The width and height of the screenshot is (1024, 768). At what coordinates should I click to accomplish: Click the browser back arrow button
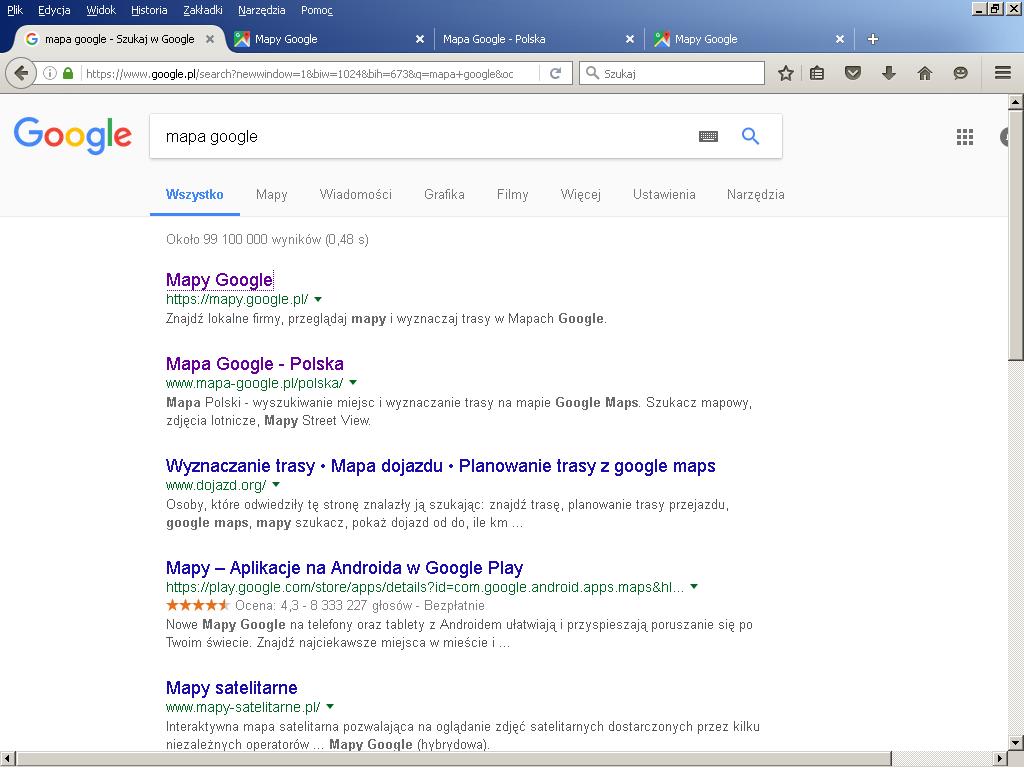tap(21, 73)
